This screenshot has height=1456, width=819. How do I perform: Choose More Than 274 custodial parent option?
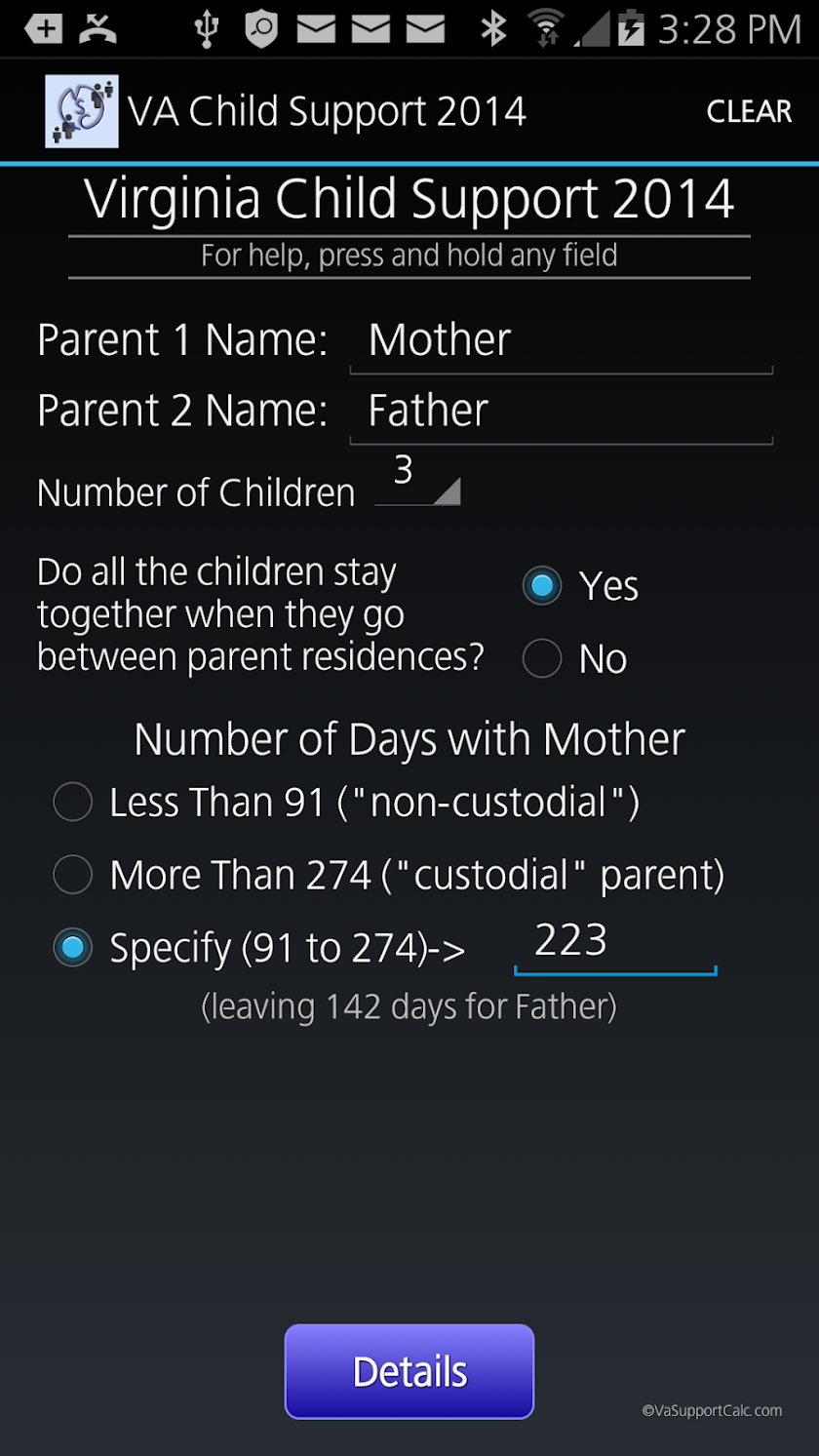coord(73,875)
